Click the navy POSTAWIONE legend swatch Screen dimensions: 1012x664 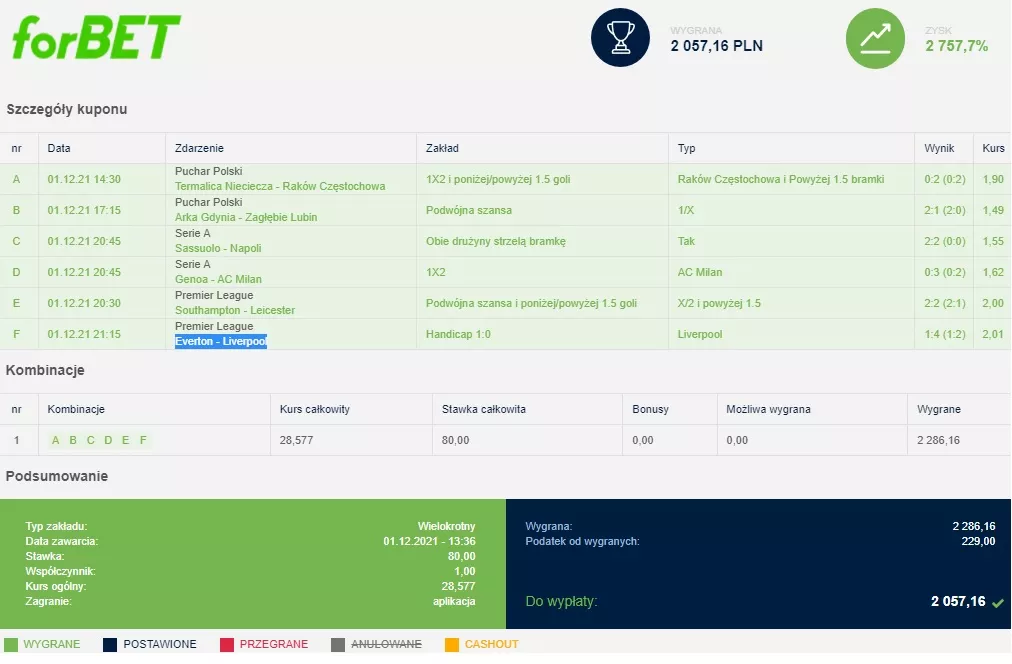tap(110, 644)
